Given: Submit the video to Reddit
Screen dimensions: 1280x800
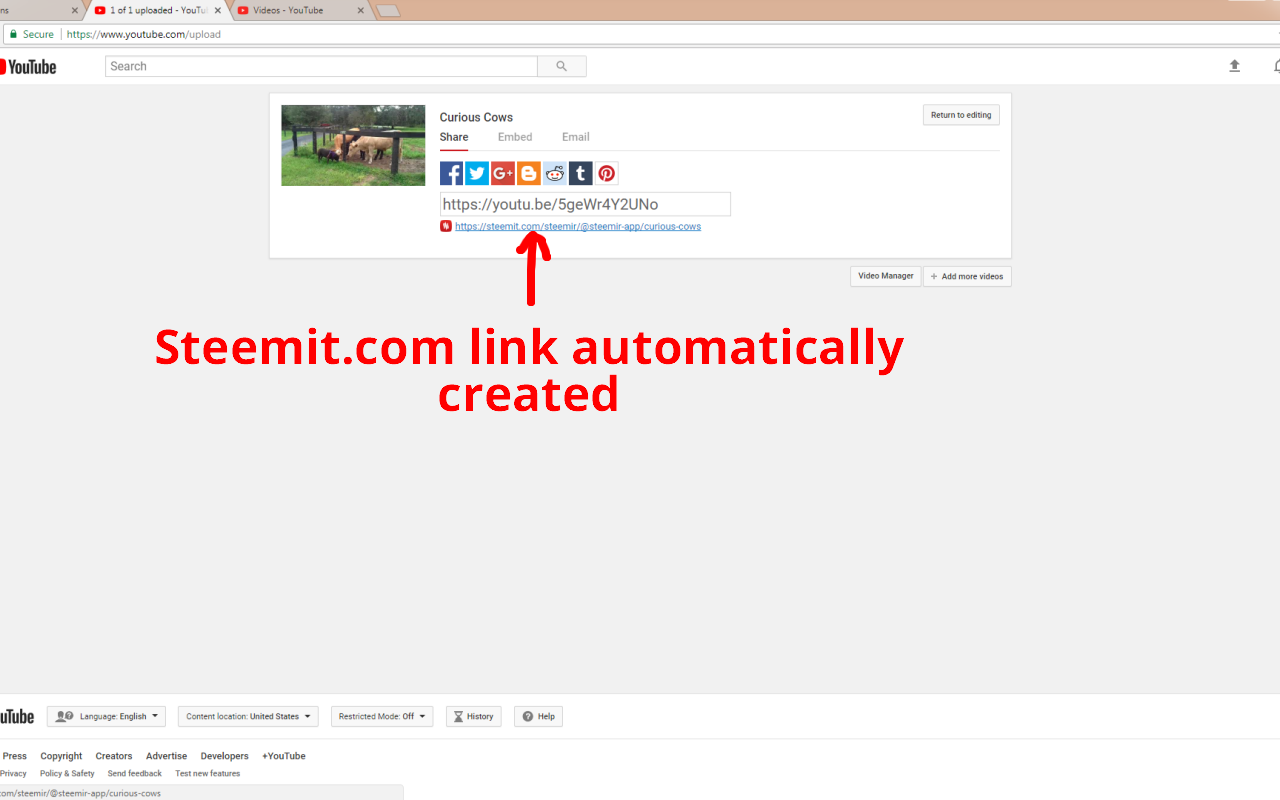Looking at the screenshot, I should tap(555, 172).
